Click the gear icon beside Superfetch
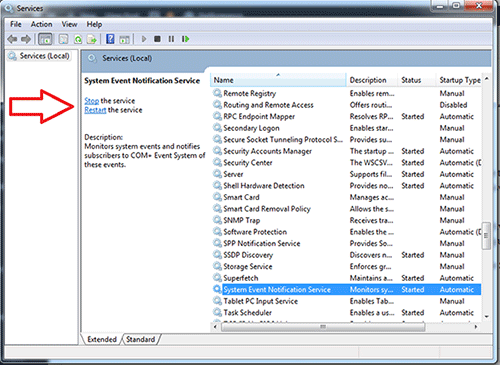The image size is (500, 365). pos(217,278)
